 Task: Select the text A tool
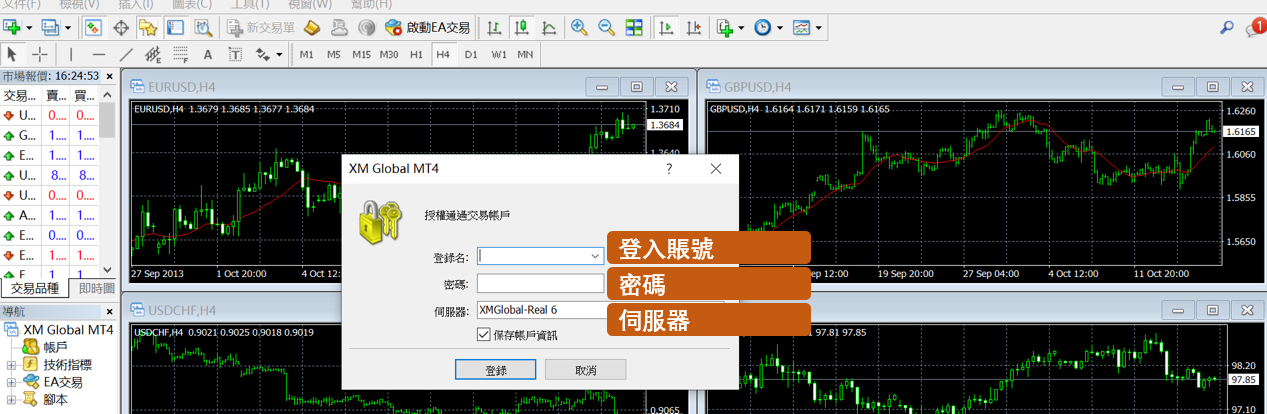208,54
